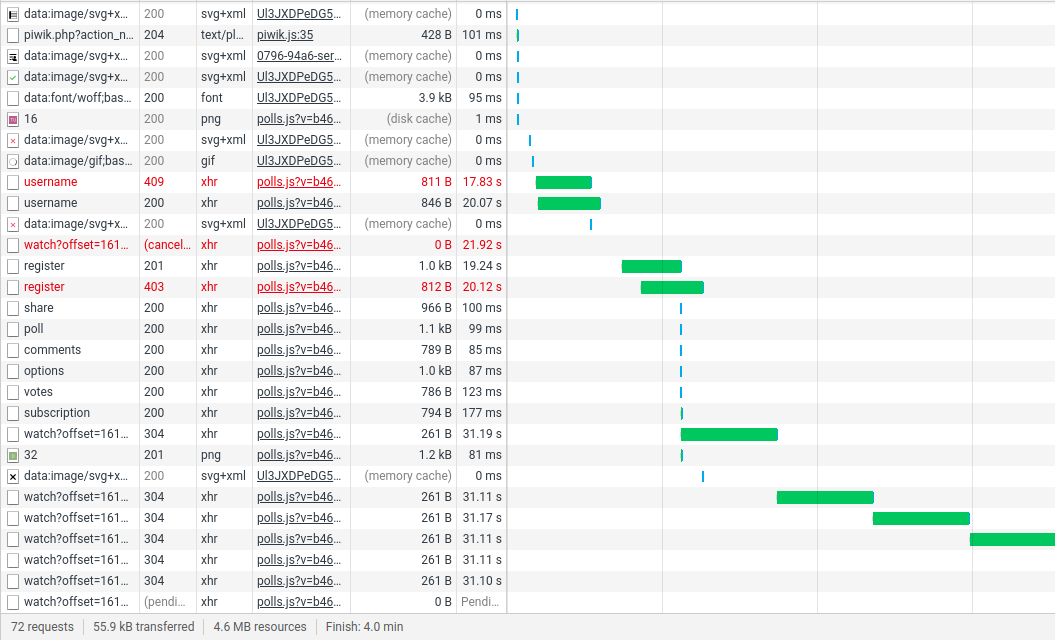Viewport: 1055px width, 640px height.
Task: Open the polls.js initiator link on the share row
Action: (299, 308)
